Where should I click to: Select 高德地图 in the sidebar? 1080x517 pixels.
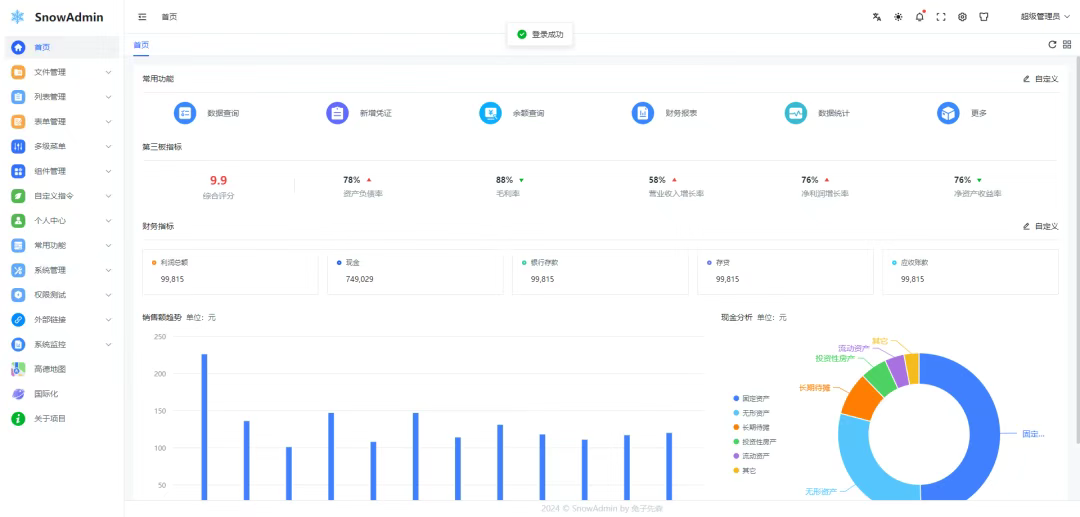(50, 369)
